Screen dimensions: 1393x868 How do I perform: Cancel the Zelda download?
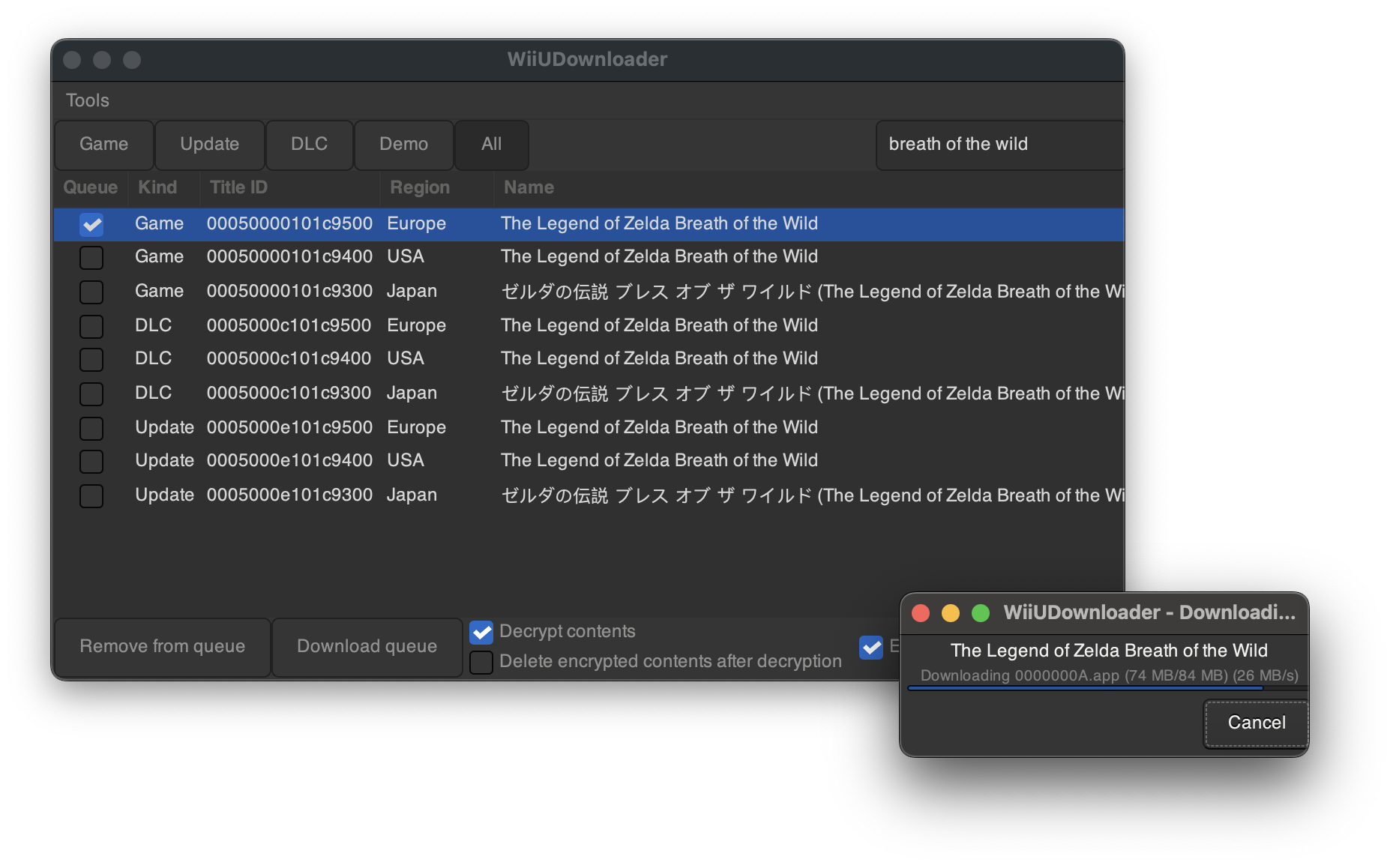(x=1257, y=723)
